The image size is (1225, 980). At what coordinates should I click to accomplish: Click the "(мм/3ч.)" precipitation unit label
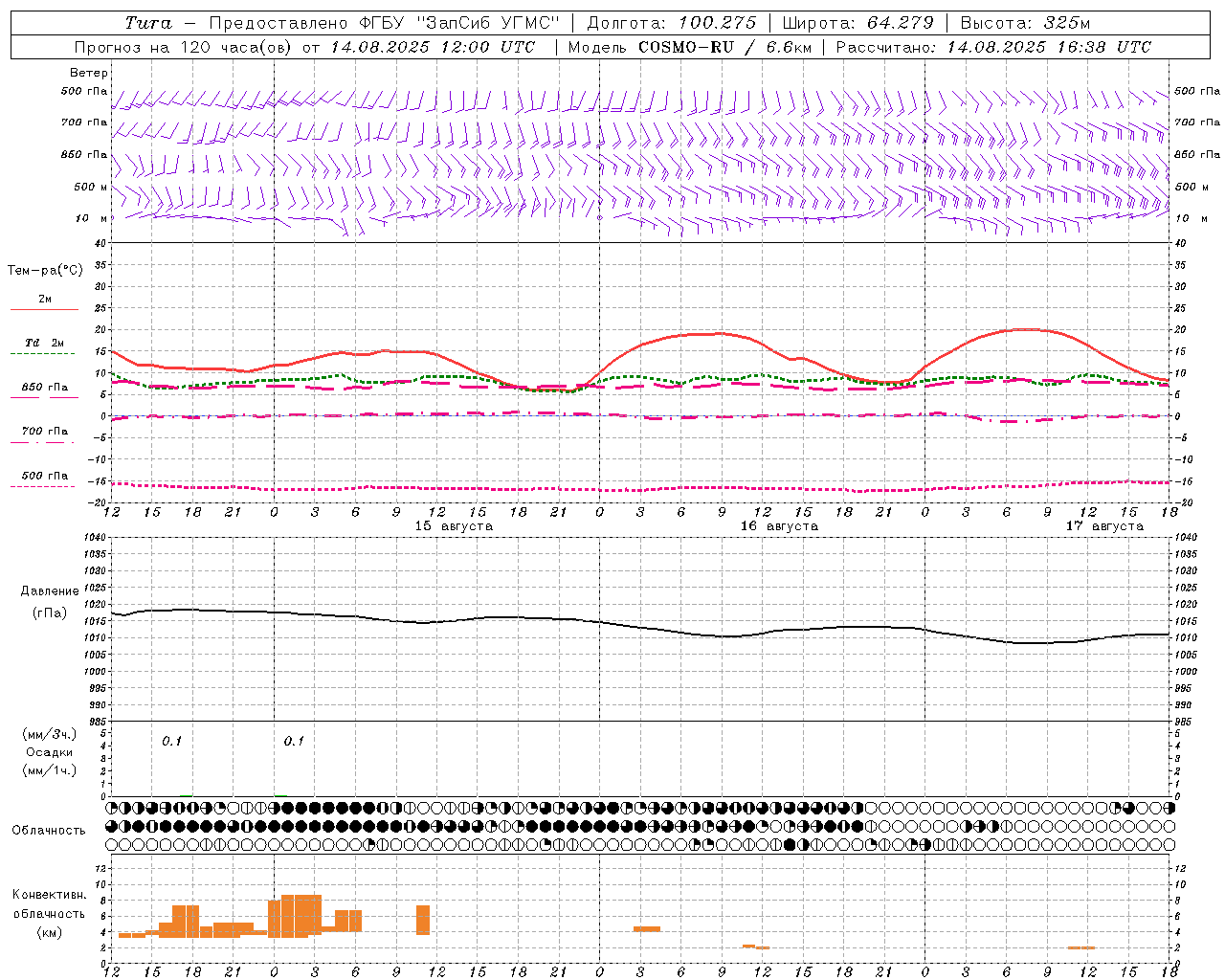49,734
